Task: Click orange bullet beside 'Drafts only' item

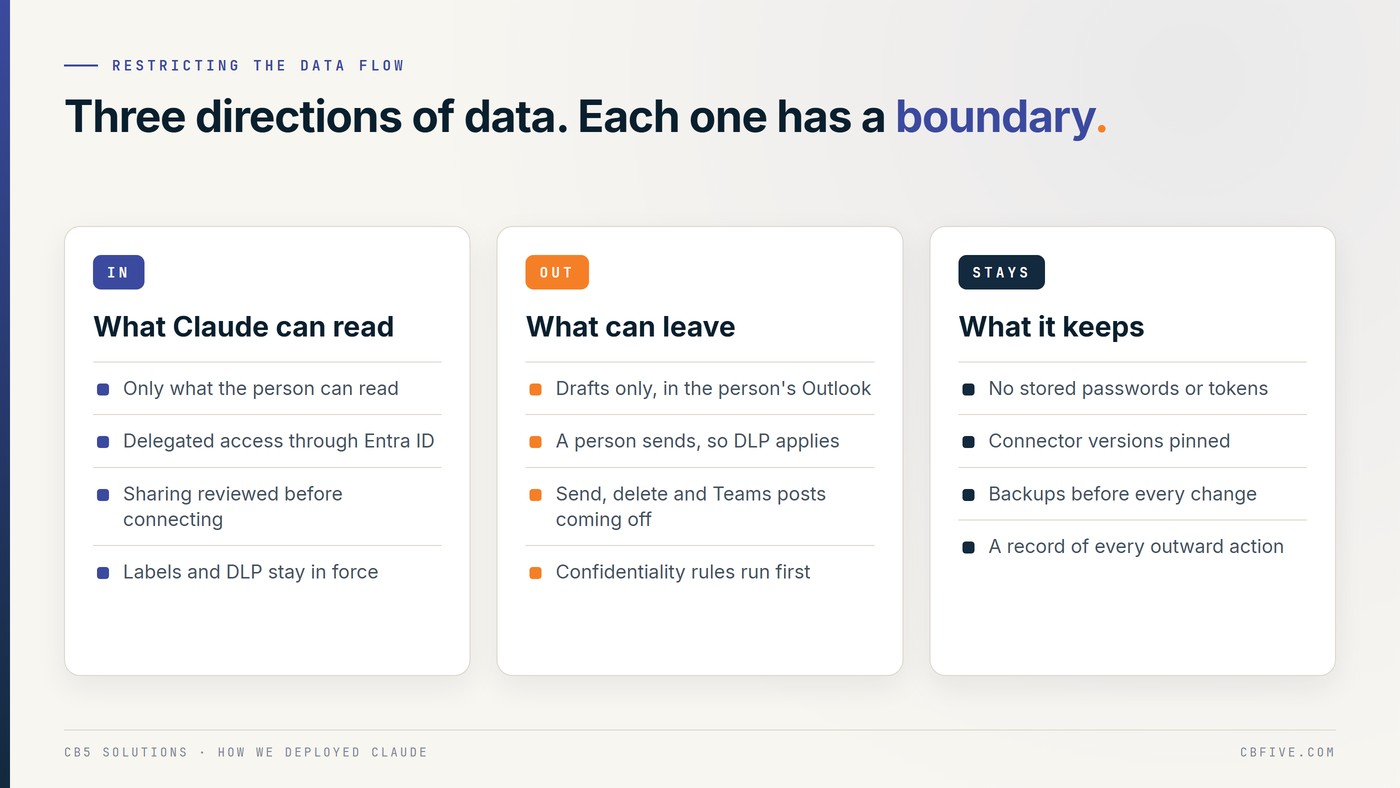Action: pyautogui.click(x=536, y=389)
